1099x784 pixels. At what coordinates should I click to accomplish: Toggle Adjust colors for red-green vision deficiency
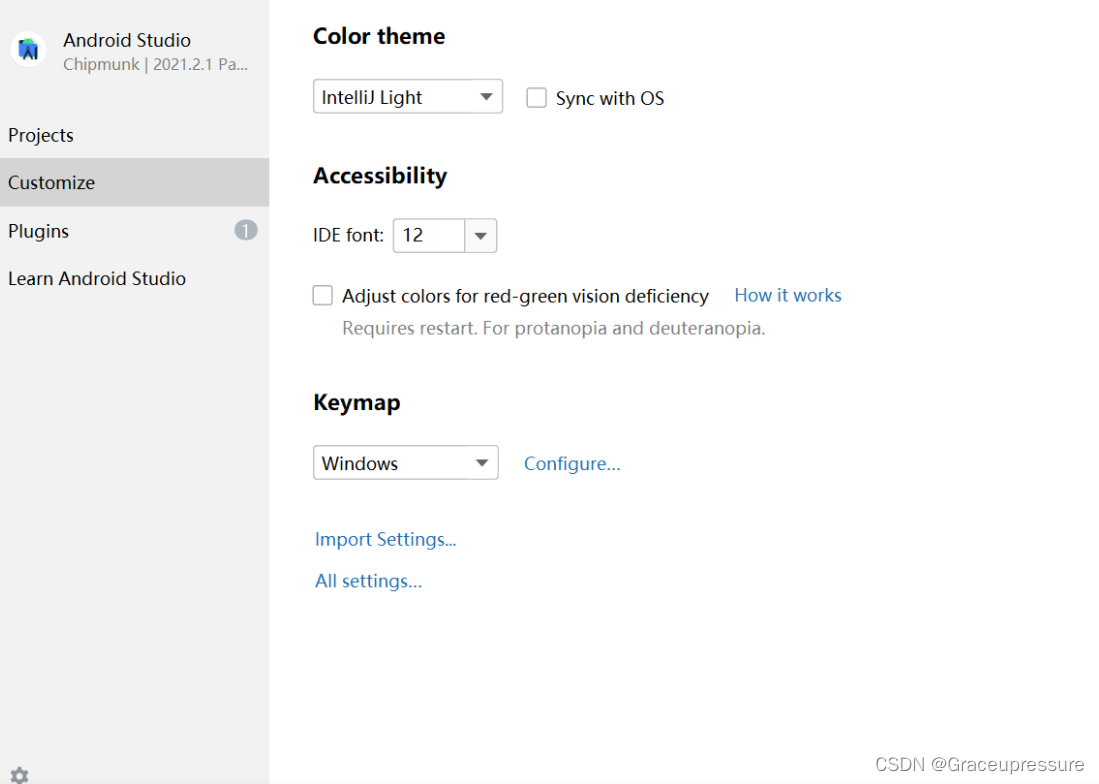(x=322, y=295)
